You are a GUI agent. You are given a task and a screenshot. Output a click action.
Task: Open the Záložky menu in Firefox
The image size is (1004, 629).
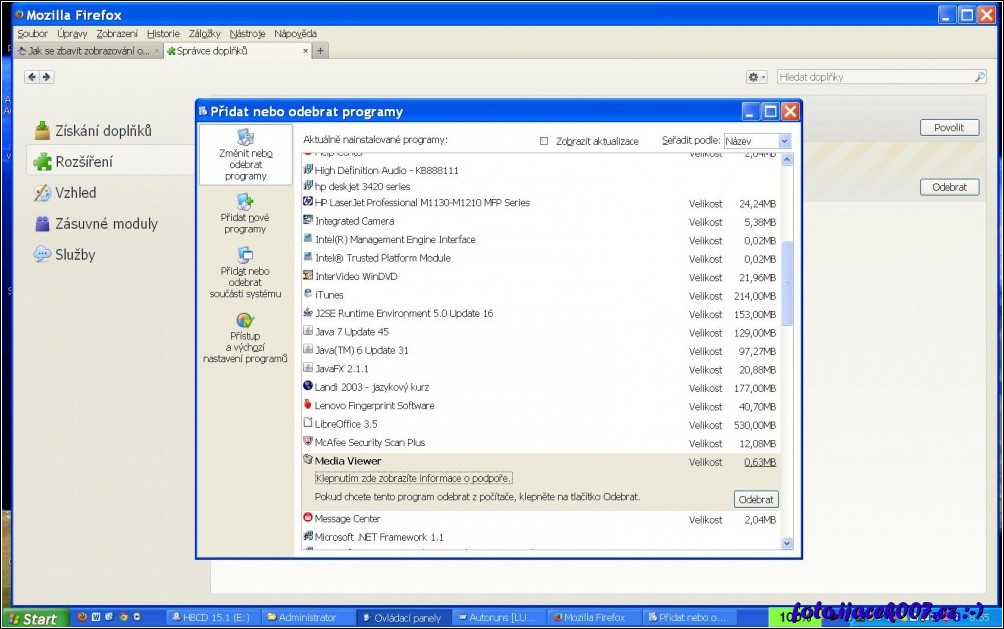(203, 33)
